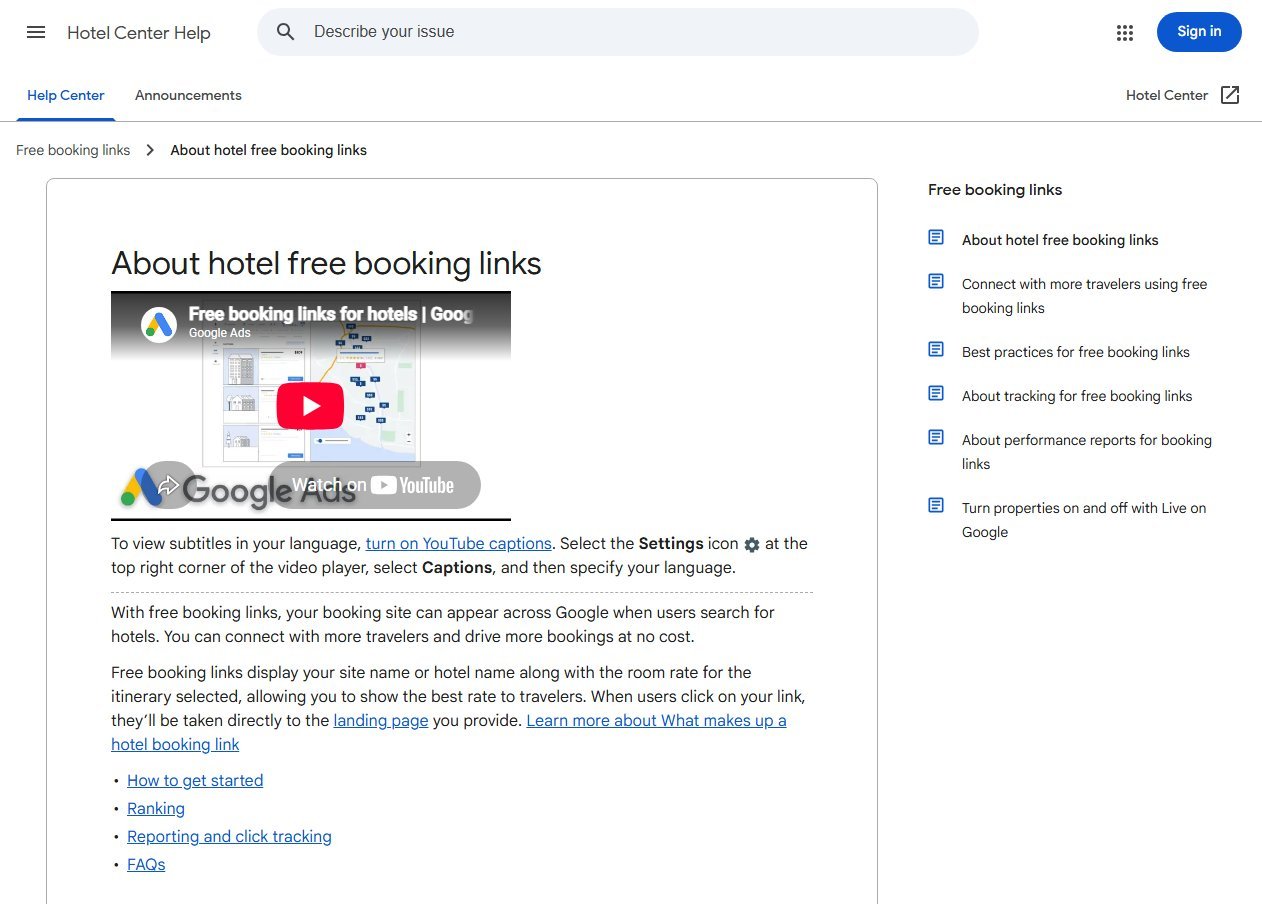Click Watch on YouTube button
Screen dimensions: 1262x904
(375, 485)
